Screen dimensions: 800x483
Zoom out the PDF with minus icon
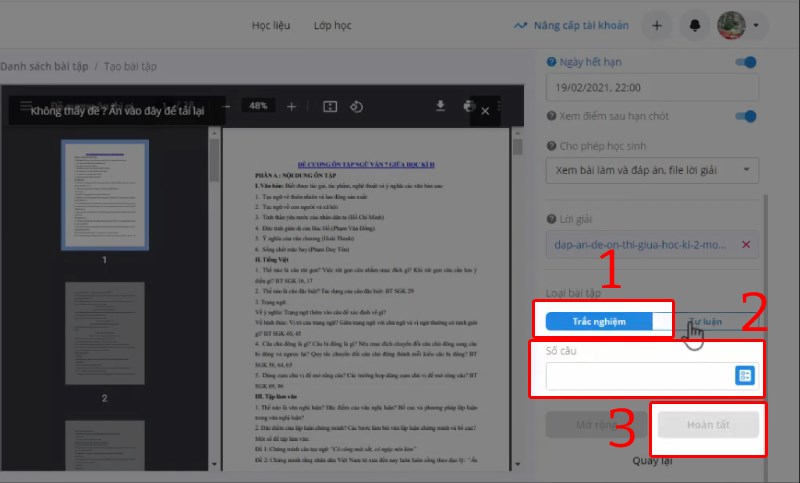[227, 107]
